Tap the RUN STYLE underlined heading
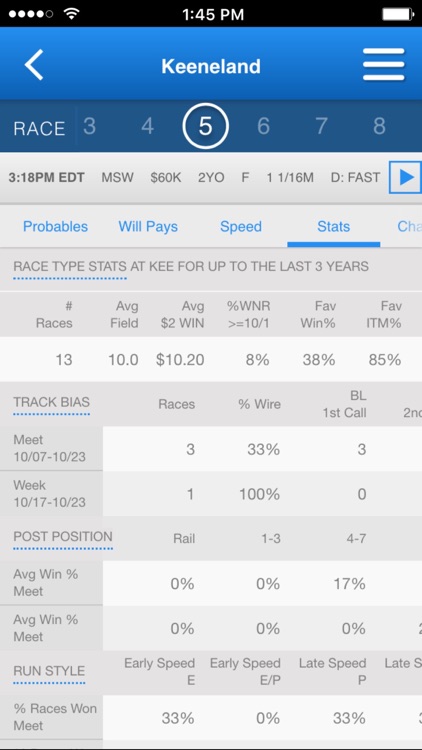This screenshot has height=750, width=422. point(49,671)
